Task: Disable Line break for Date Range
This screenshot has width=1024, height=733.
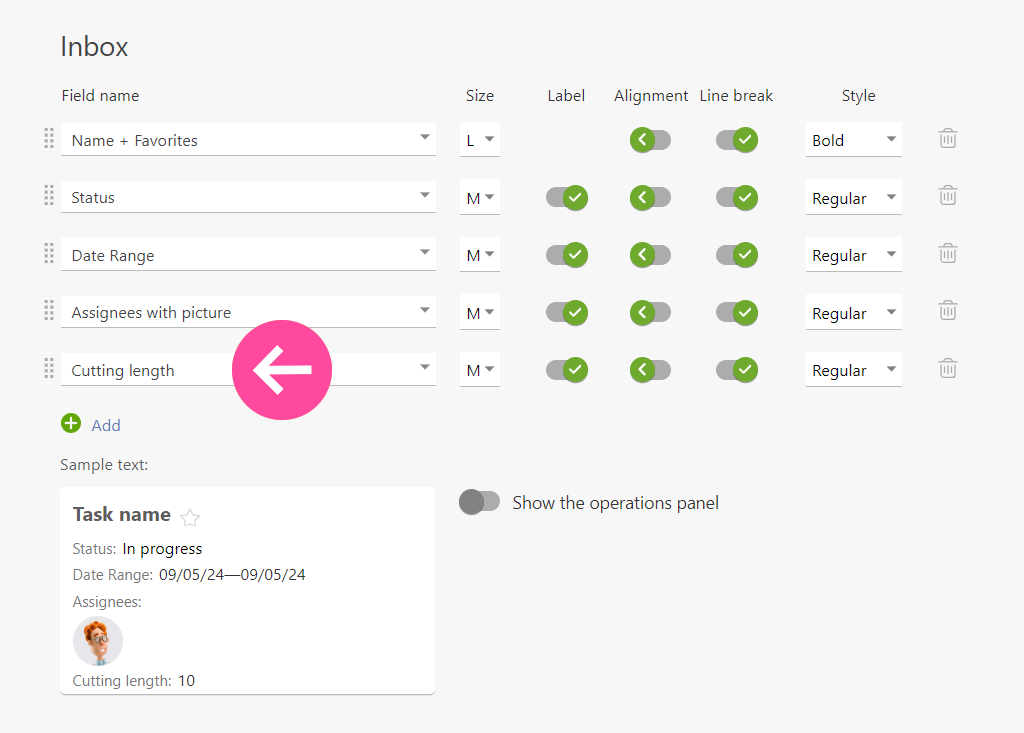Action: [737, 255]
